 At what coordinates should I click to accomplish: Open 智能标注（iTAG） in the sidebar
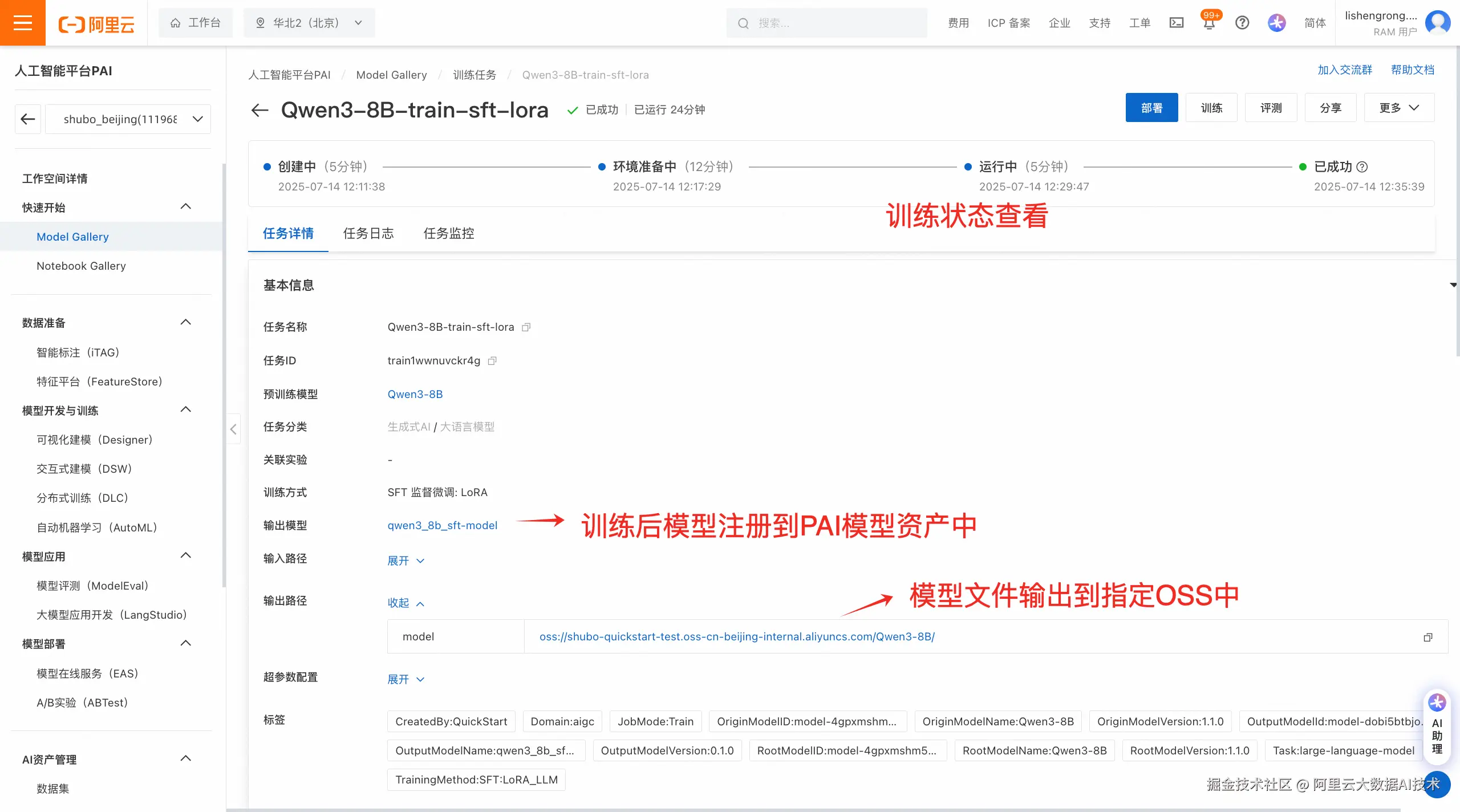coord(78,352)
